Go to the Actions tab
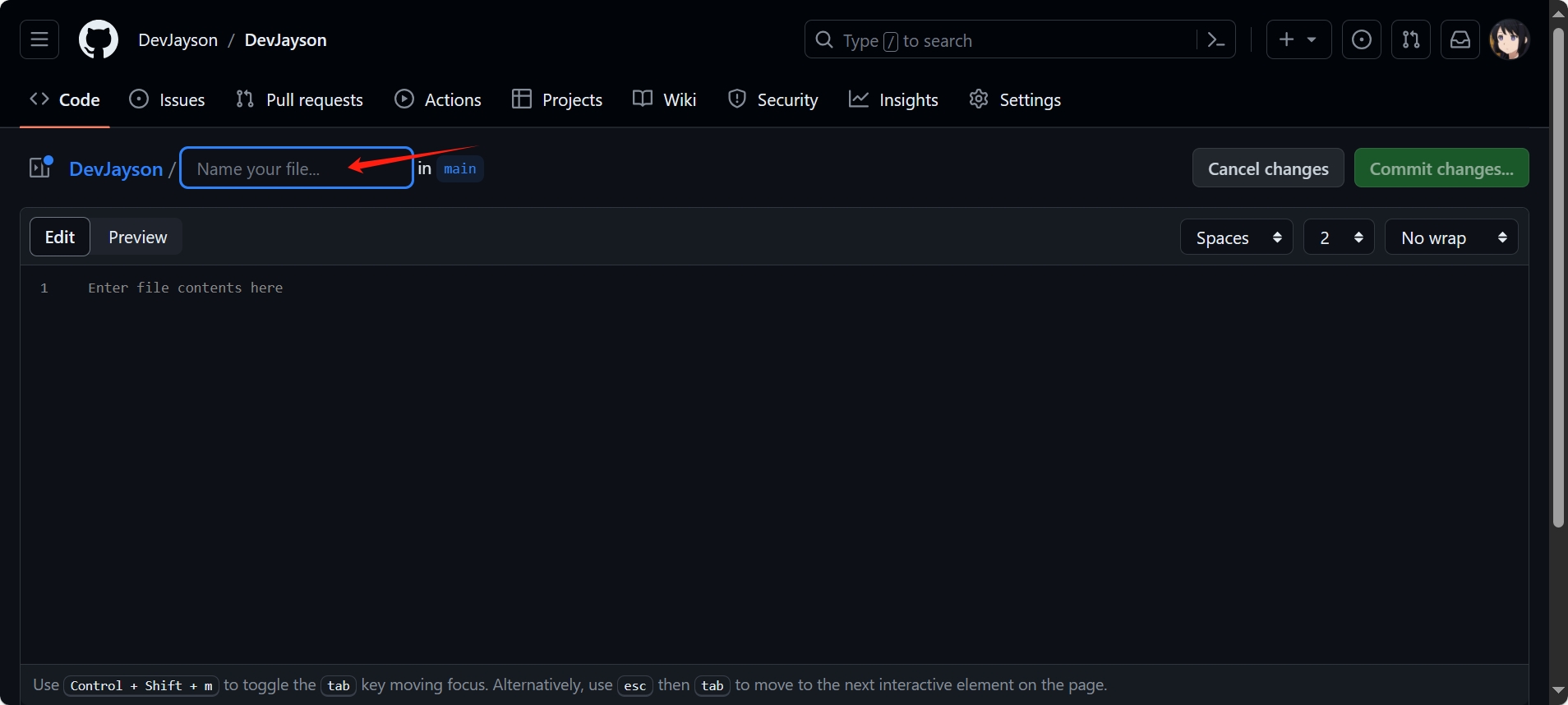Viewport: 1568px width, 705px height. (x=438, y=99)
